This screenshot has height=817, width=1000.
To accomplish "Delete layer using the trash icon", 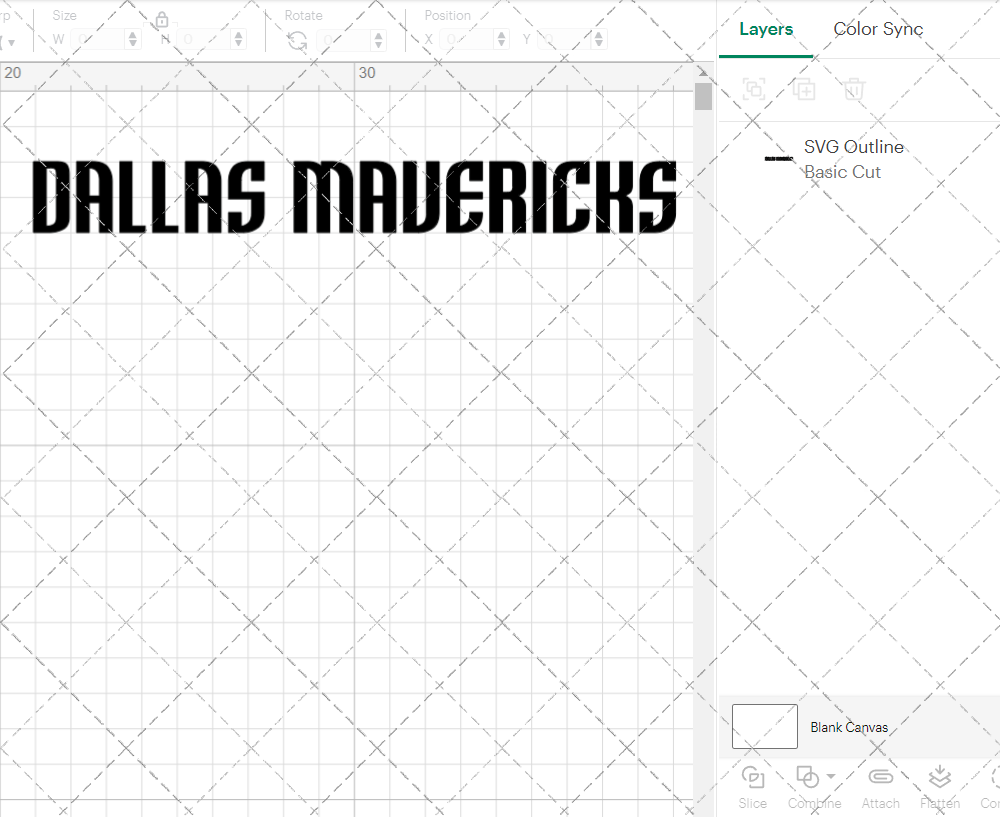I will 852,89.
